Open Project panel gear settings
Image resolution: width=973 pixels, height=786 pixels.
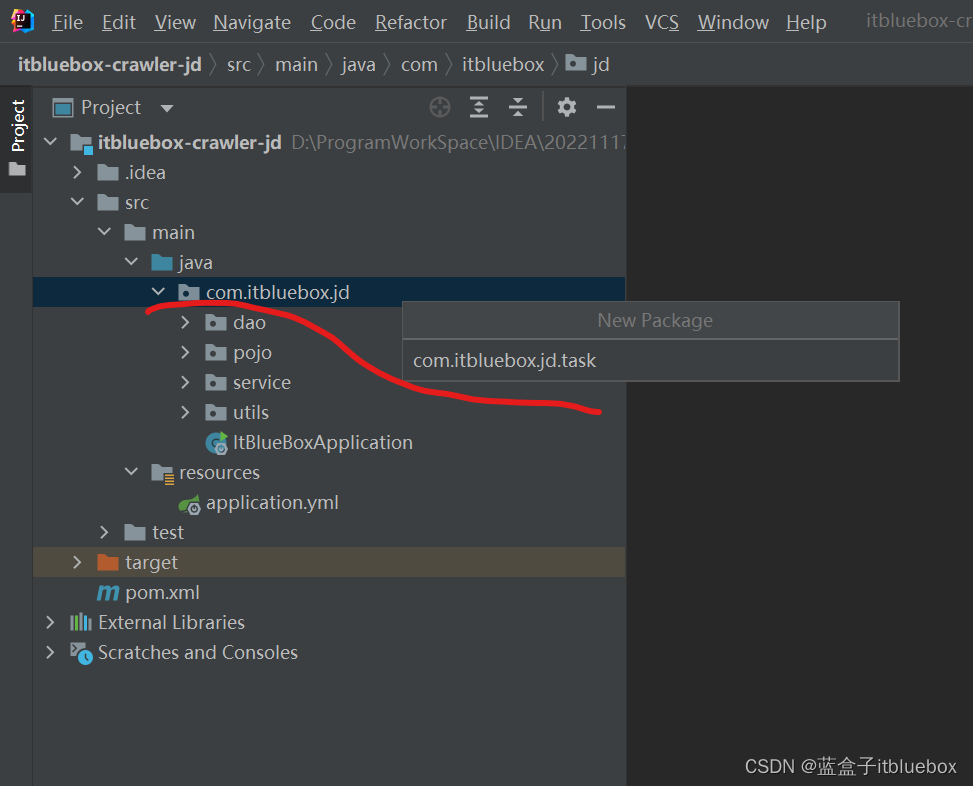tap(567, 107)
